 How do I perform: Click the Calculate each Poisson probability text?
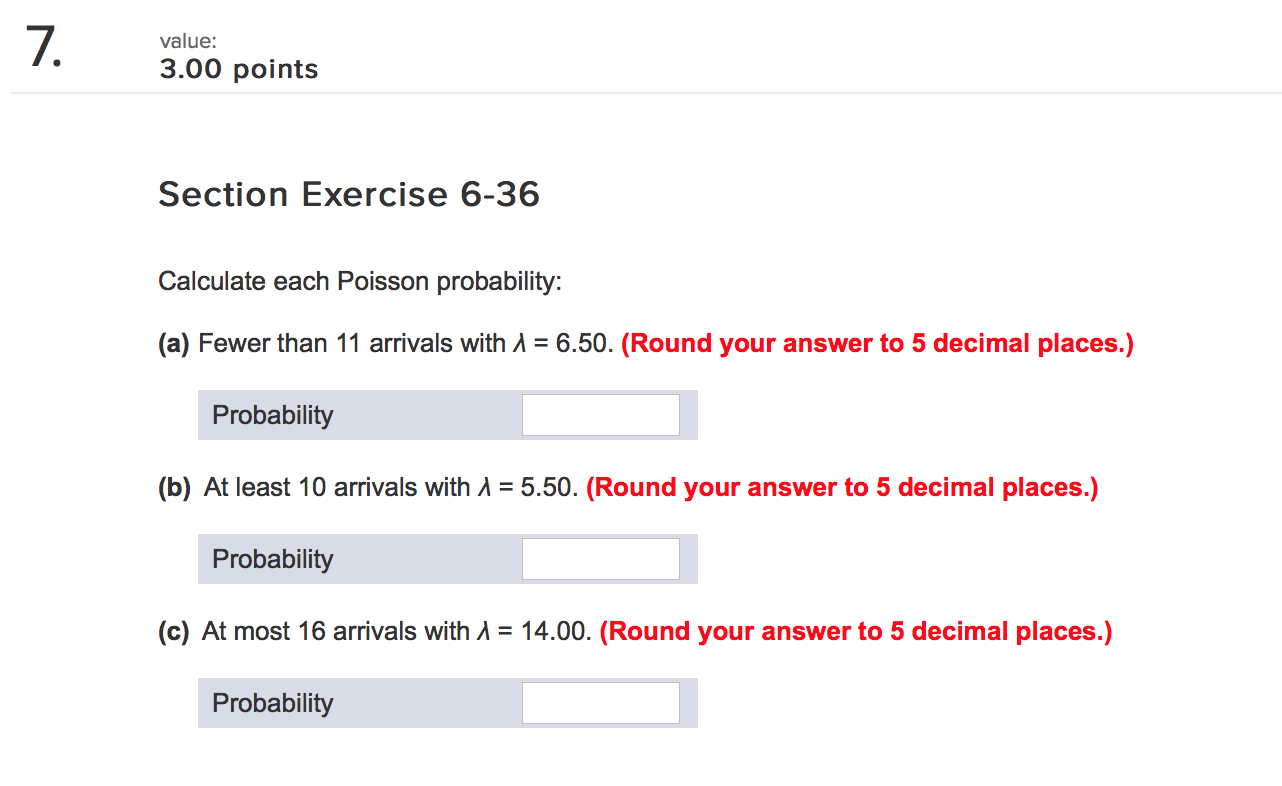pyautogui.click(x=360, y=281)
